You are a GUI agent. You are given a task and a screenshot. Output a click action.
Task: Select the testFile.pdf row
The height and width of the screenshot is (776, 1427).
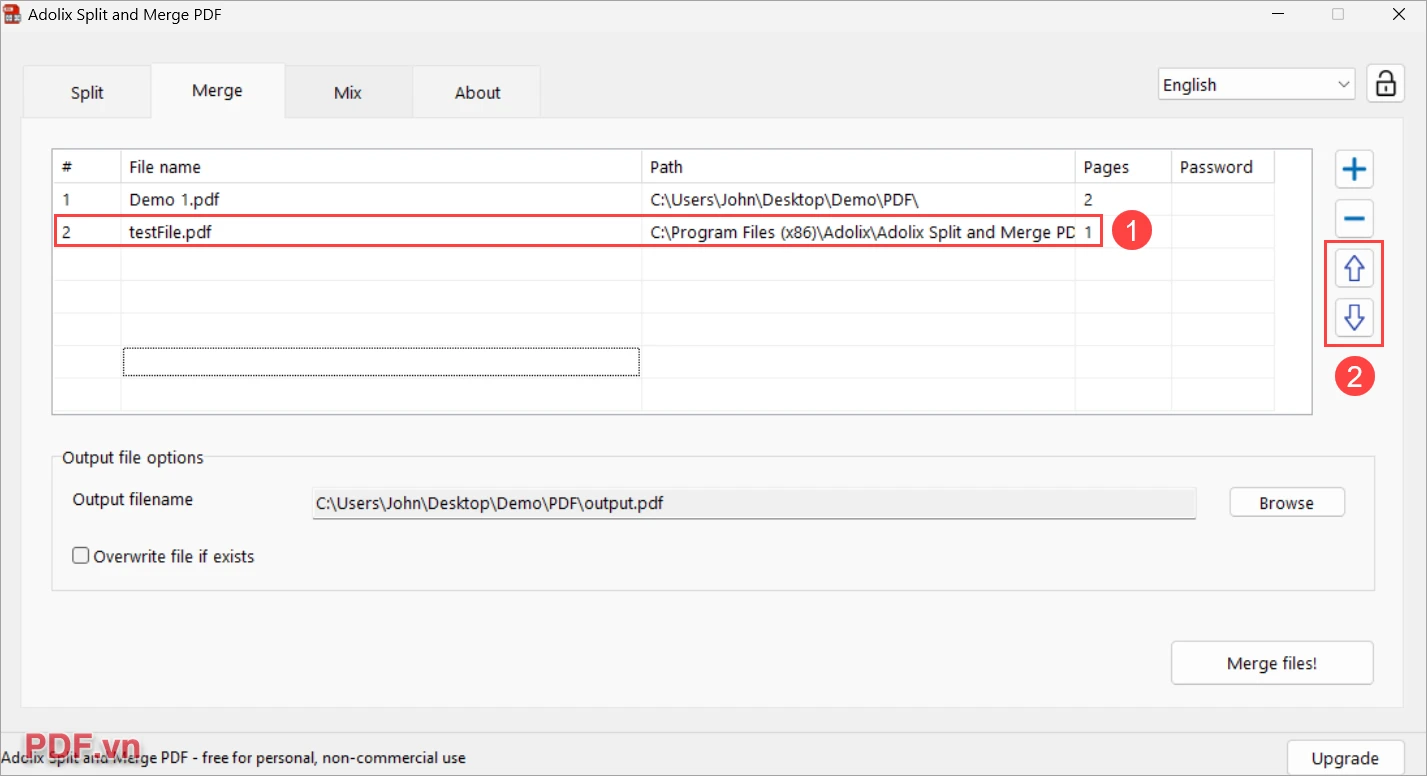click(664, 233)
